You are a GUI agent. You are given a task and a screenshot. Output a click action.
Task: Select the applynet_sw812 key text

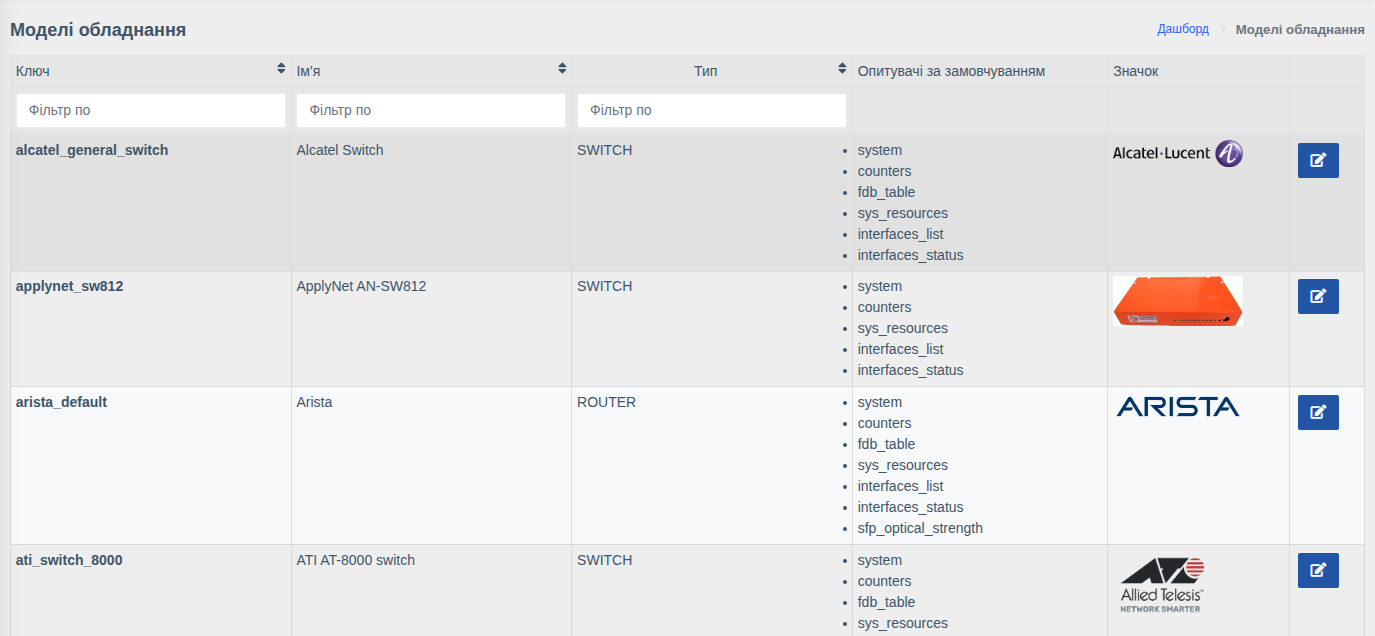tap(70, 286)
